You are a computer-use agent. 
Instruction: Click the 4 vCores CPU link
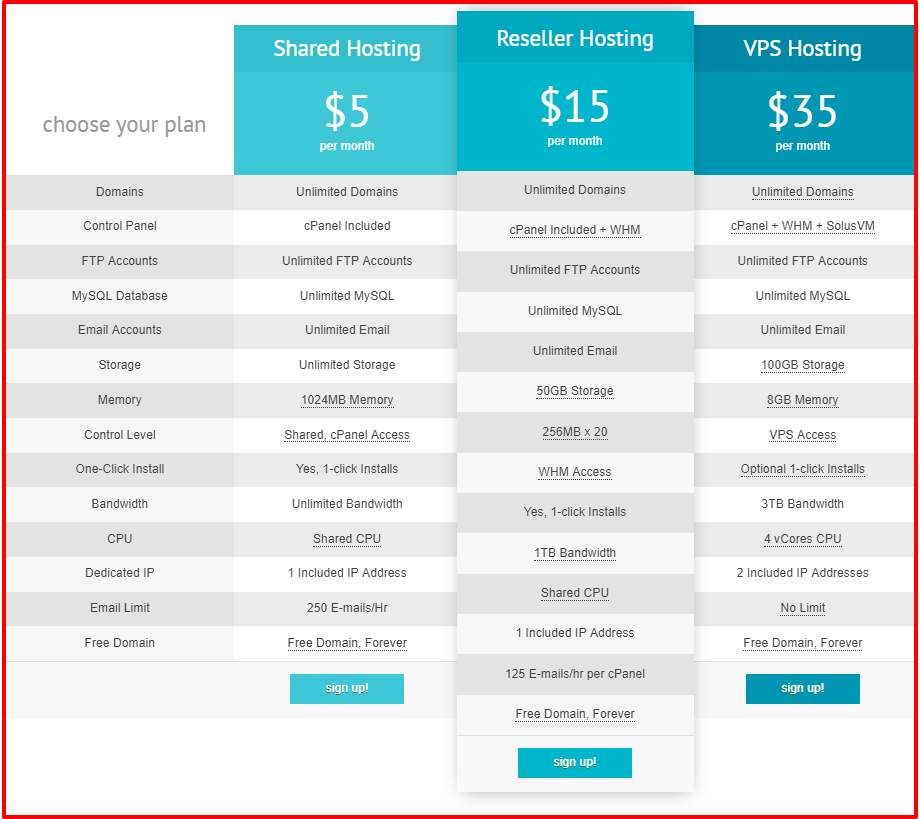coord(802,538)
